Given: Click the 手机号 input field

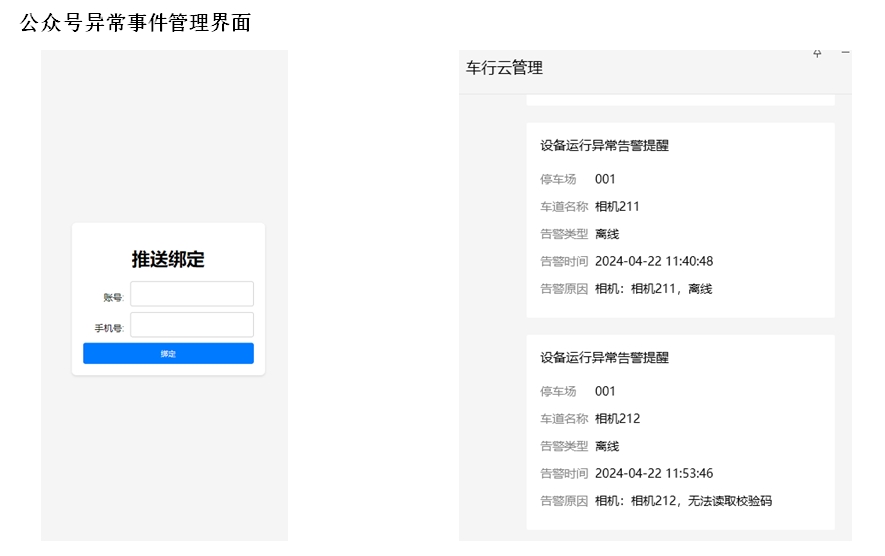Looking at the screenshot, I should click(x=192, y=325).
